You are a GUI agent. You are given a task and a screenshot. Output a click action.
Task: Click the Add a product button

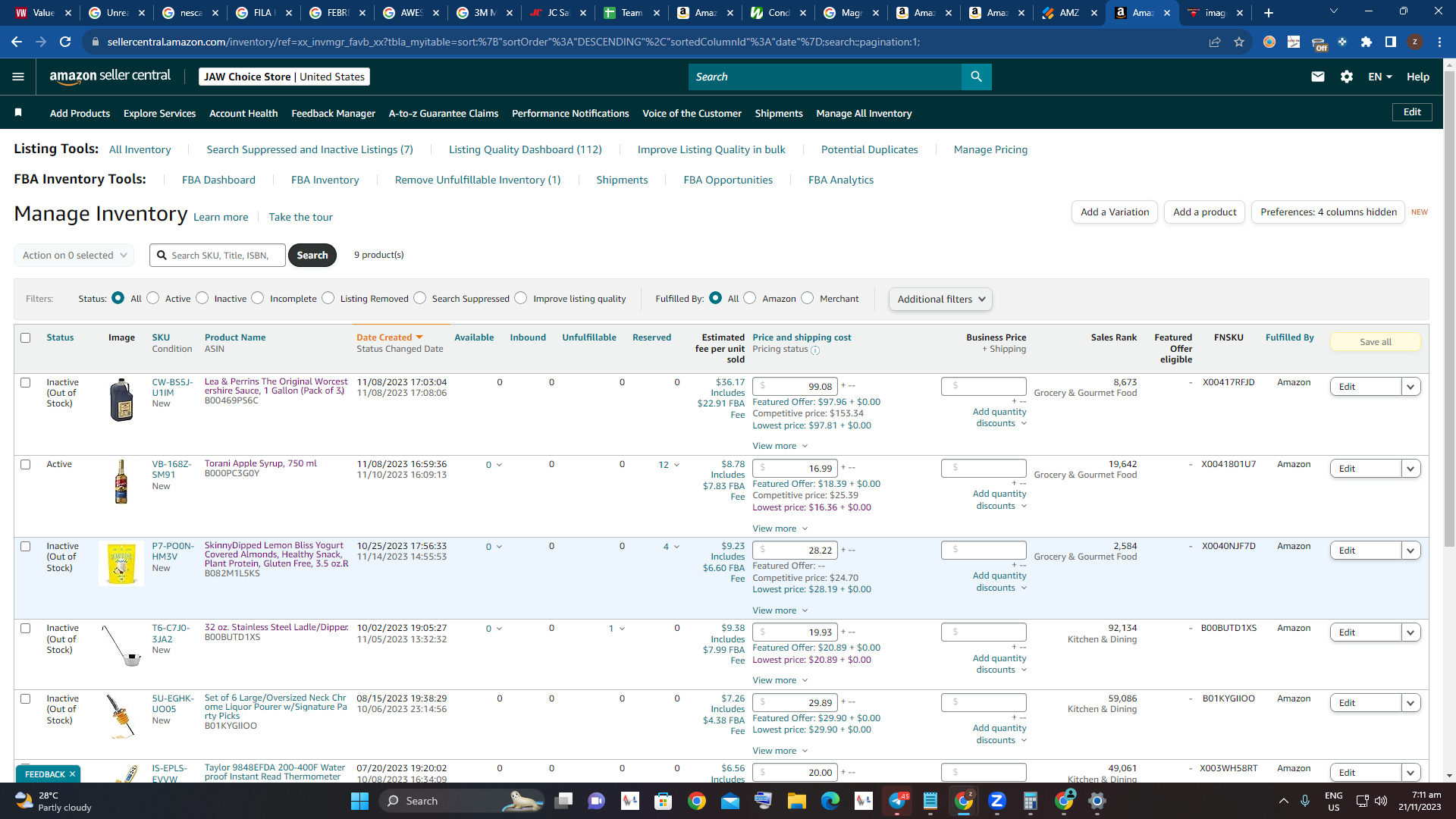click(1204, 212)
